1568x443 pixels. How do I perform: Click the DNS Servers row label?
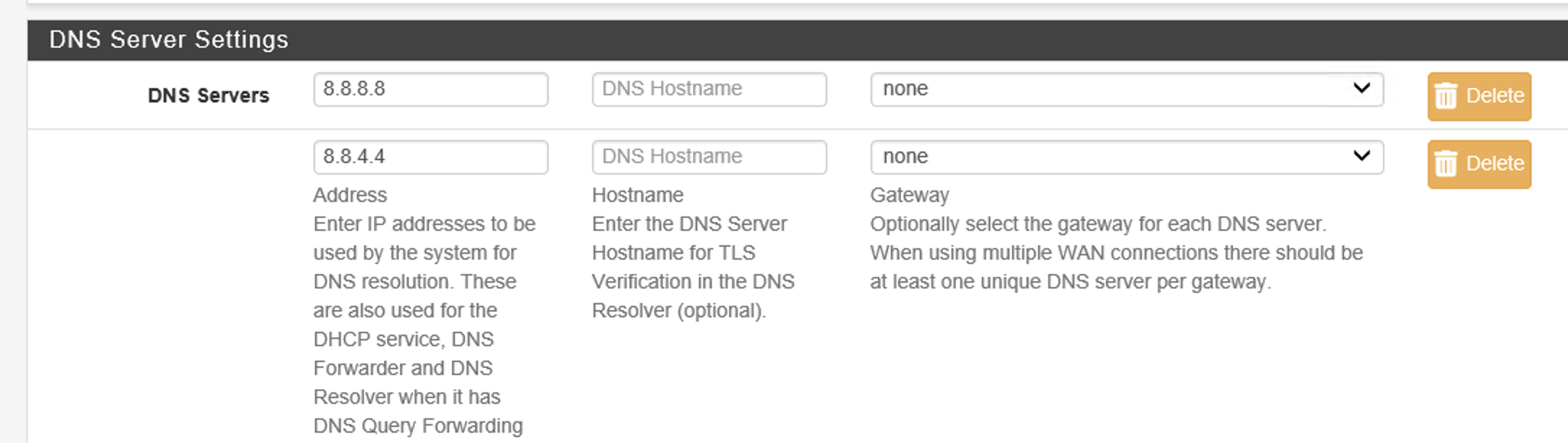tap(208, 95)
